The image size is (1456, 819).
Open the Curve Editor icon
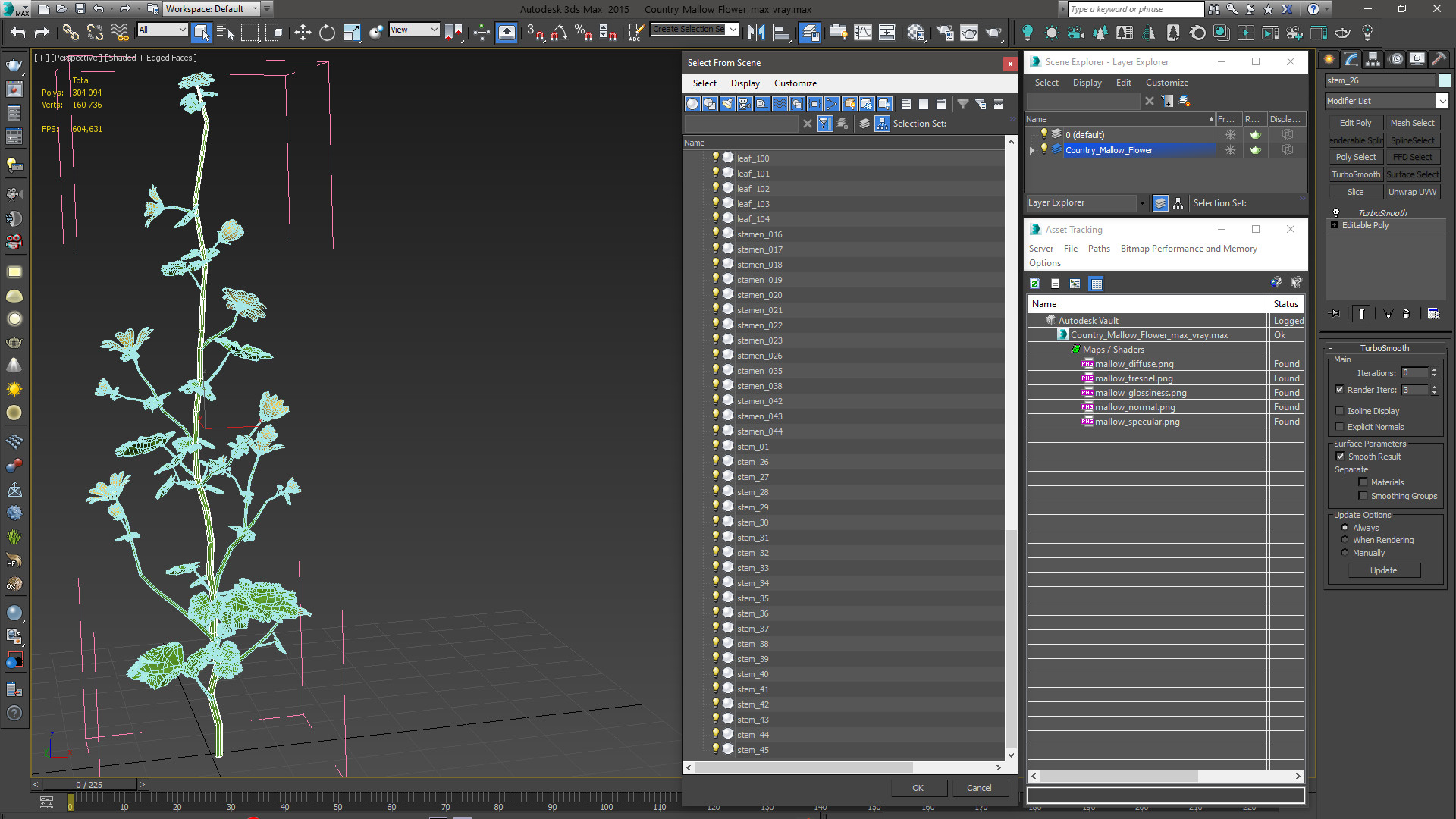[x=863, y=32]
